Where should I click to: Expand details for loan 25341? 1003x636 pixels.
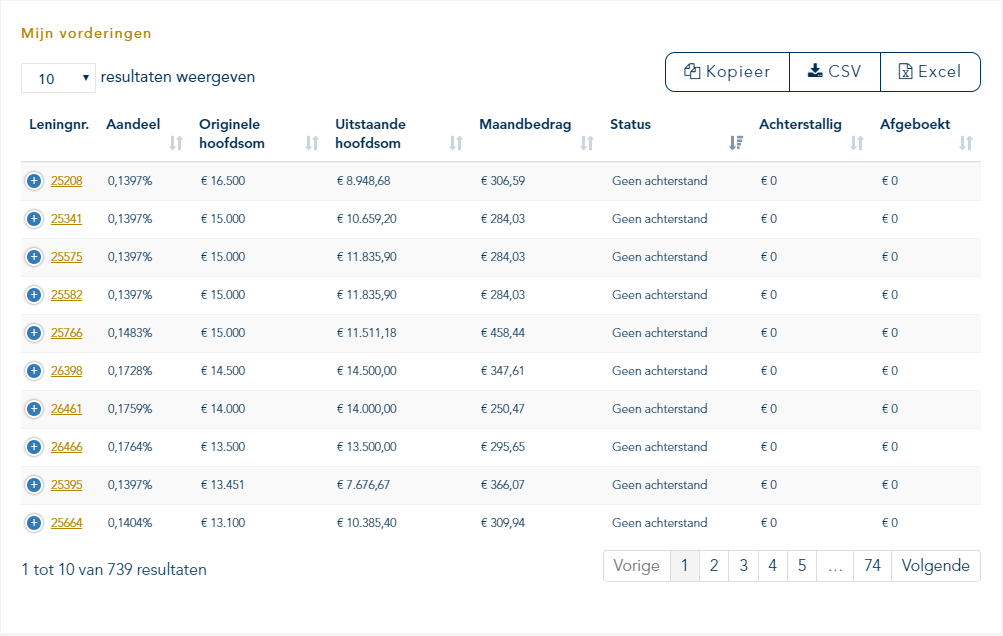click(34, 219)
